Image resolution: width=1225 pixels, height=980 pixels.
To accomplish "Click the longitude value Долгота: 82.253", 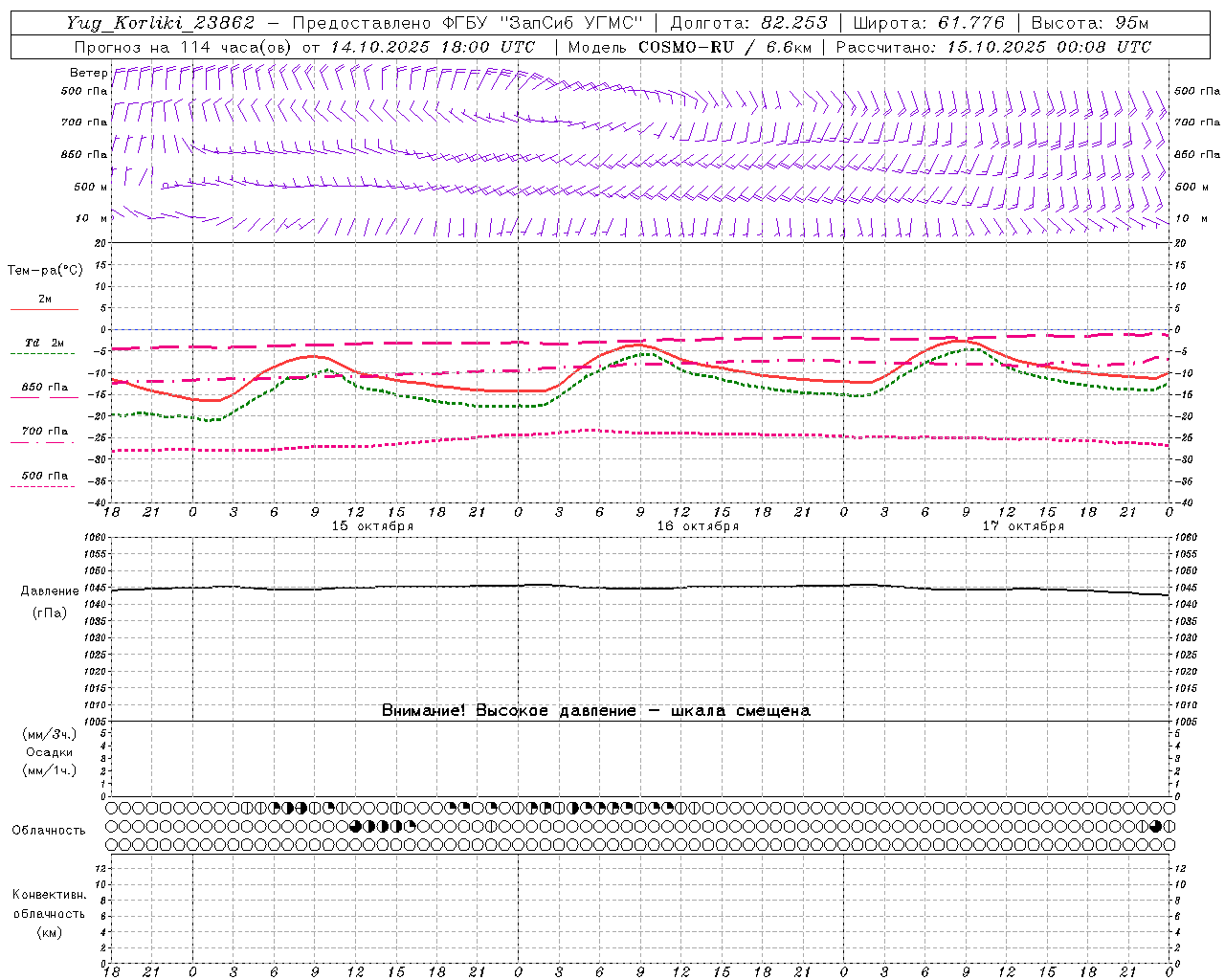I will (748, 23).
